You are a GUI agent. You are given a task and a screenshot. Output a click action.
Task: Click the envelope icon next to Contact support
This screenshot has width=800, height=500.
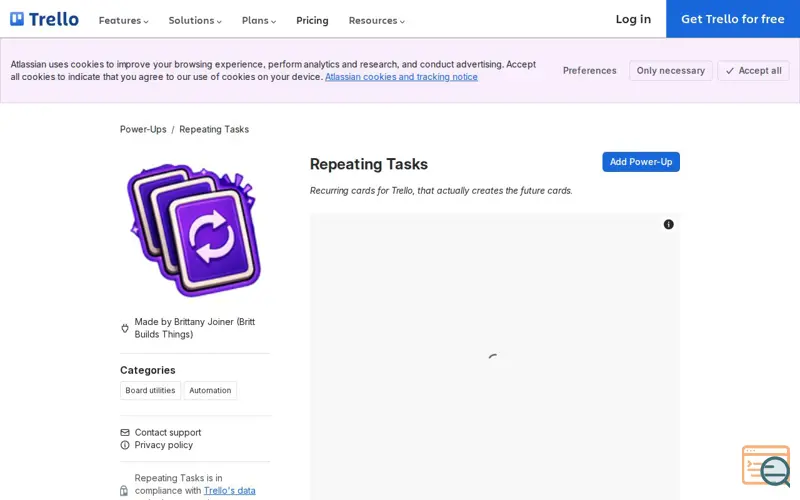(125, 433)
